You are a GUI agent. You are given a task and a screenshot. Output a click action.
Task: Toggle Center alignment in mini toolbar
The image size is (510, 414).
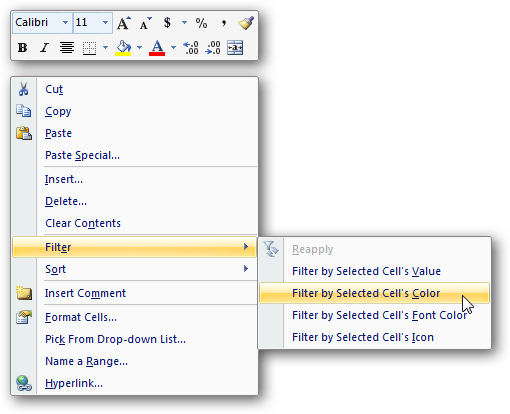pyautogui.click(x=67, y=48)
